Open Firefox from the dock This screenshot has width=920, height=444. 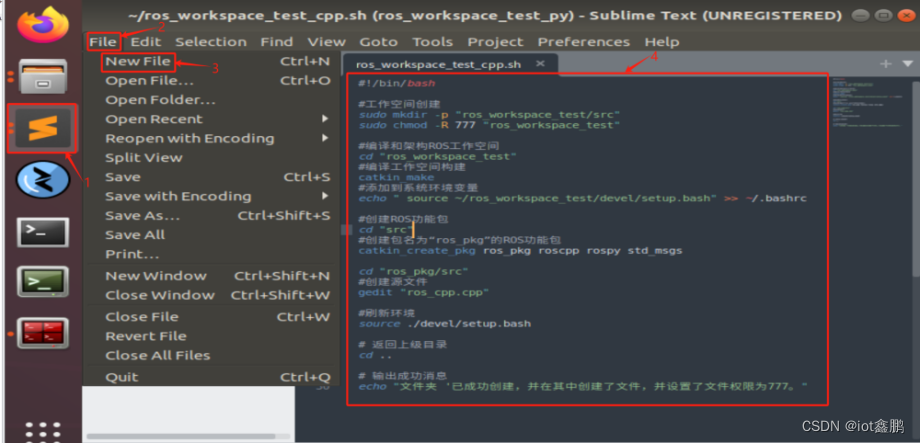coord(42,24)
